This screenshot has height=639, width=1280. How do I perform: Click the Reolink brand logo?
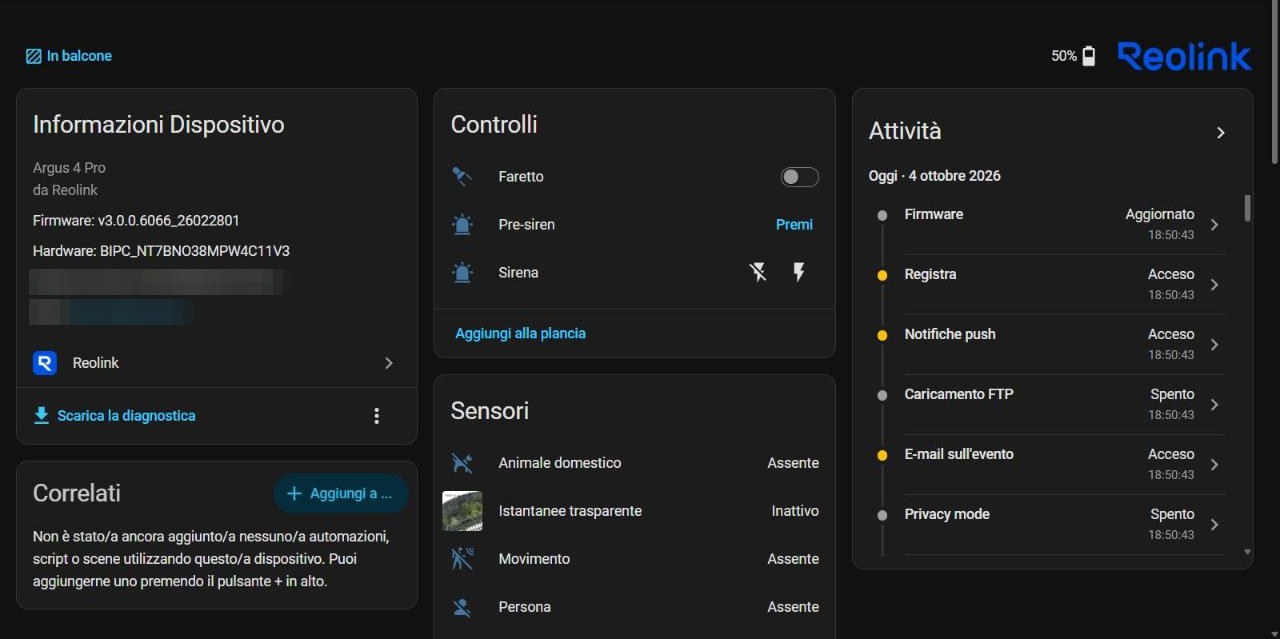1184,56
